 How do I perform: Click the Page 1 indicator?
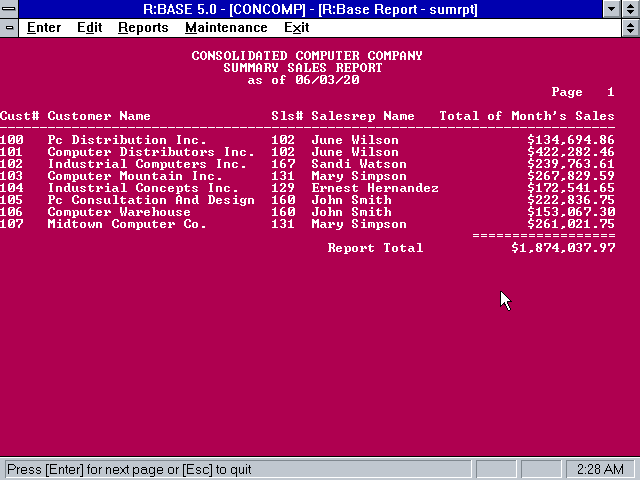click(583, 92)
